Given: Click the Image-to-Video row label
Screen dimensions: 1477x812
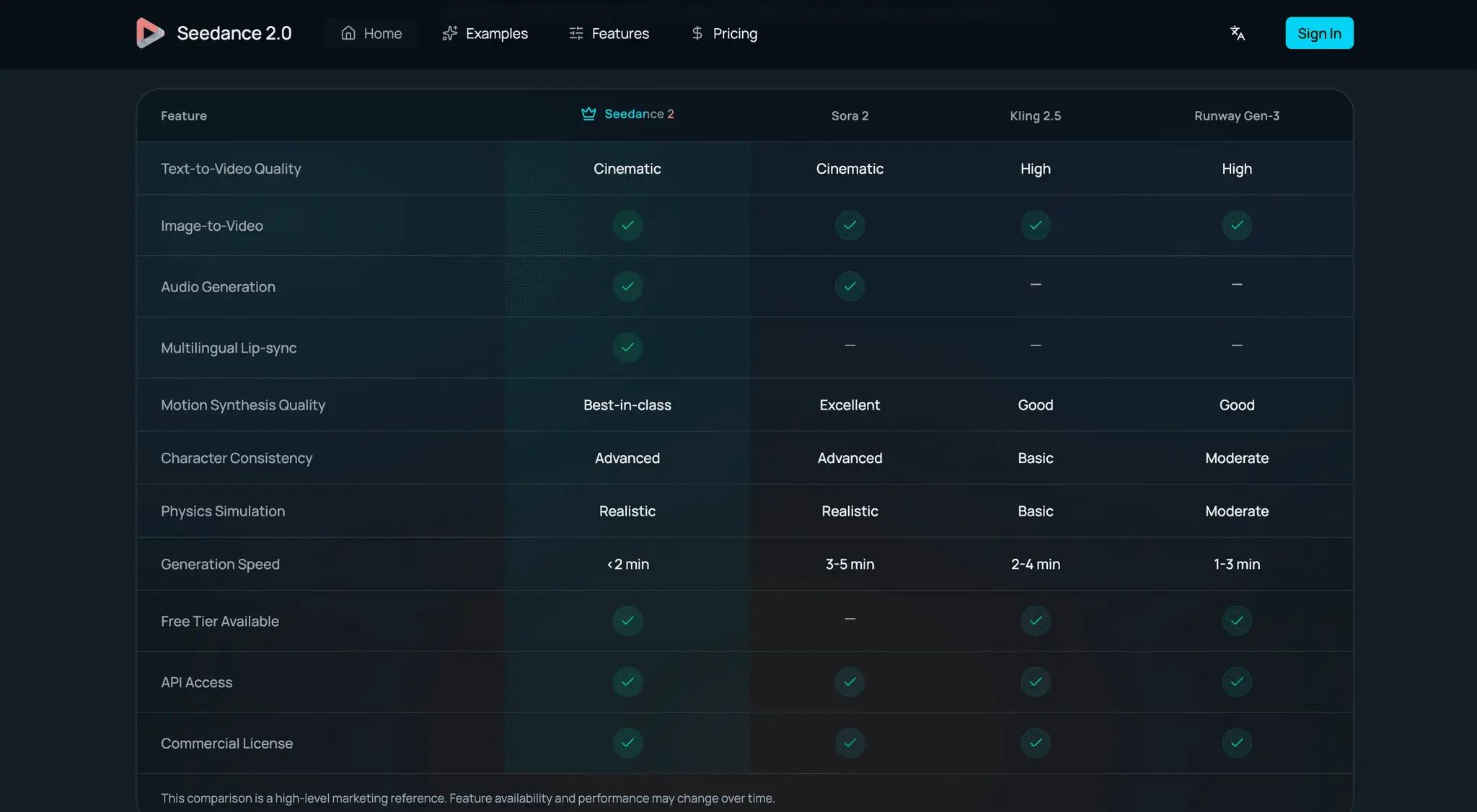Looking at the screenshot, I should point(212,226).
